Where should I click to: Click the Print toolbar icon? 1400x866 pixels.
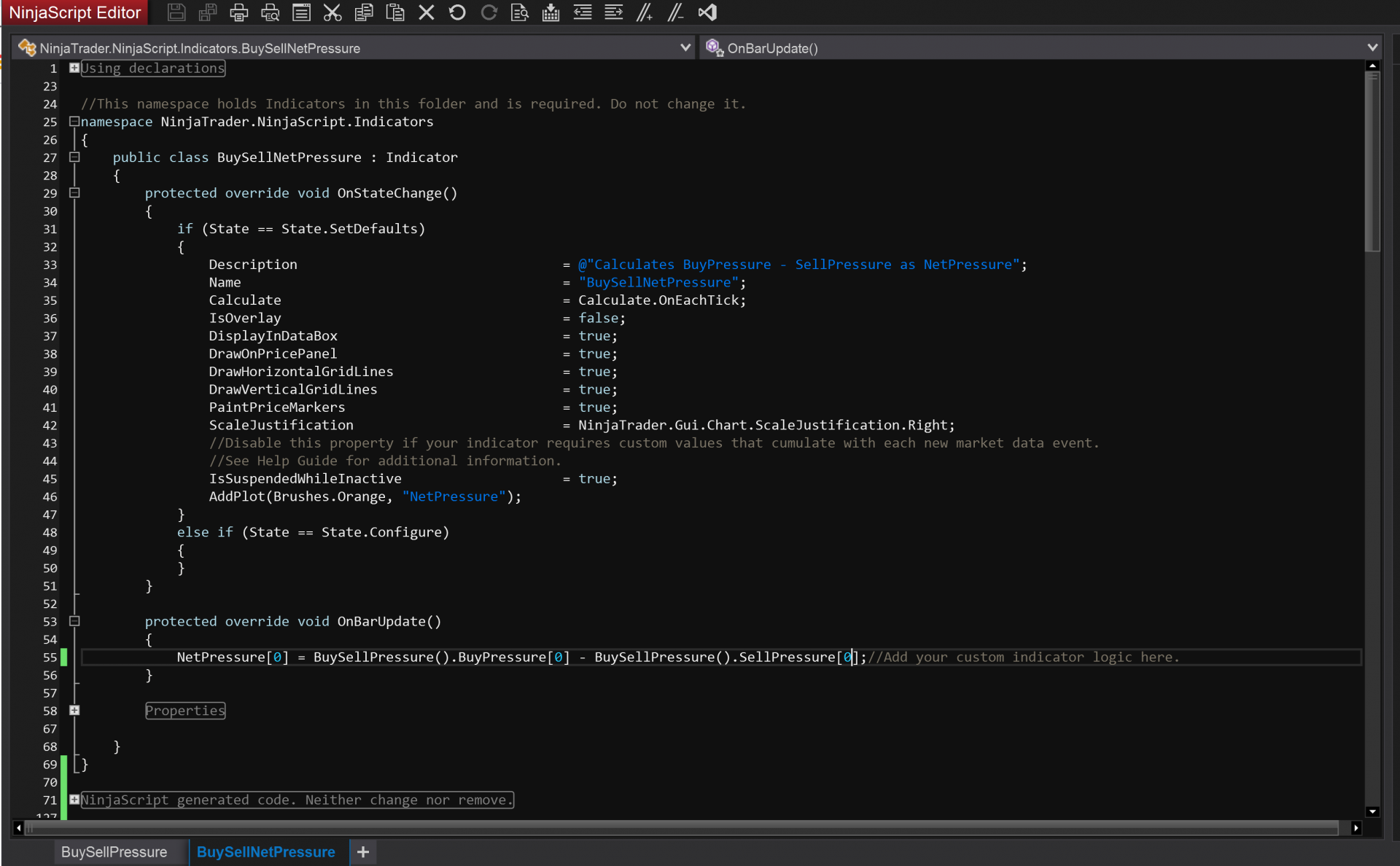(x=238, y=12)
